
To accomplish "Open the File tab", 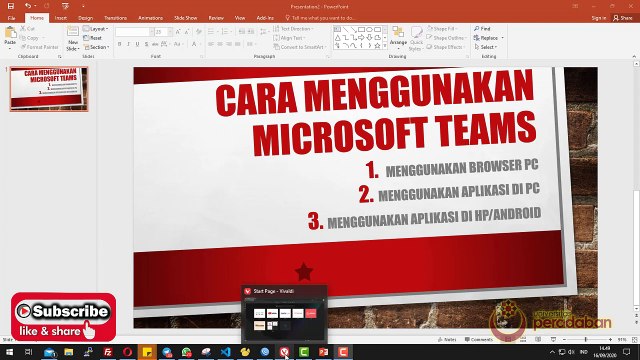I will pyautogui.click(x=11, y=18).
